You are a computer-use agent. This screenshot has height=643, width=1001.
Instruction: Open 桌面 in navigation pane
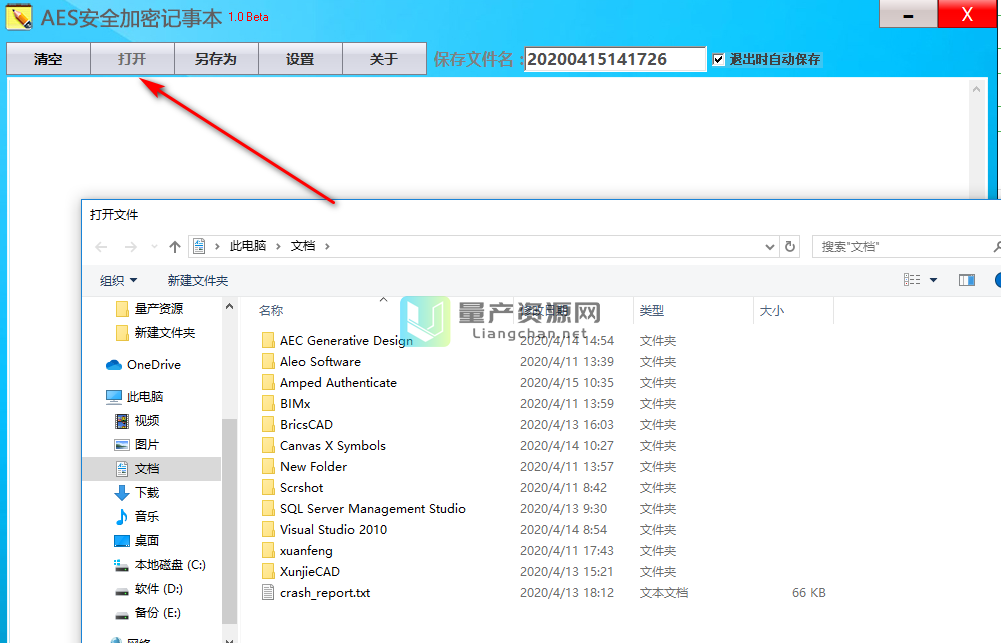pyautogui.click(x=146, y=540)
